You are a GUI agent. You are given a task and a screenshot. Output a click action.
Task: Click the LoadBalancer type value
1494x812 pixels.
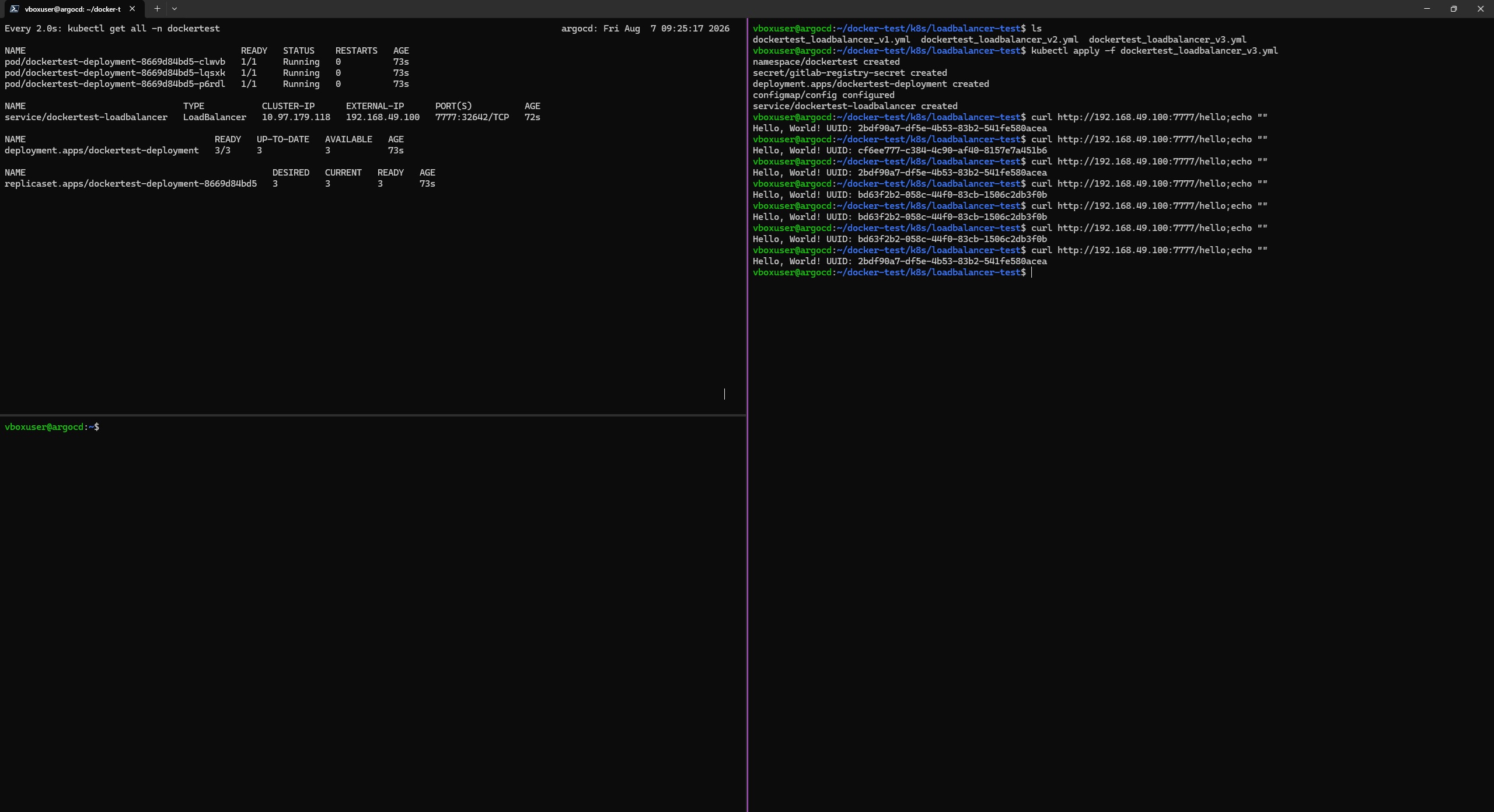[215, 117]
